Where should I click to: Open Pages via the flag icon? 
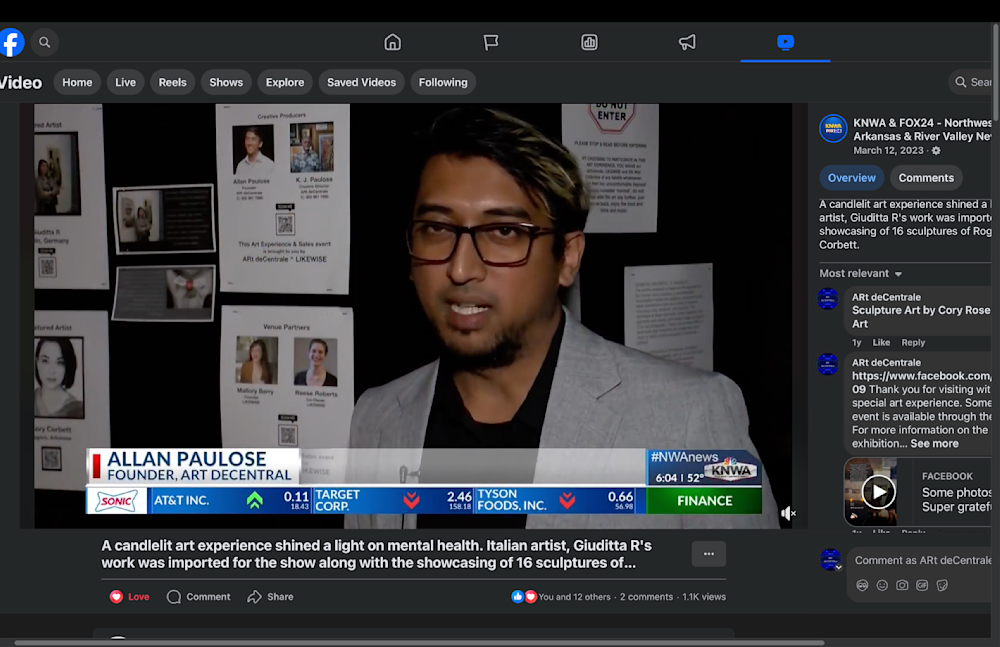pyautogui.click(x=491, y=42)
